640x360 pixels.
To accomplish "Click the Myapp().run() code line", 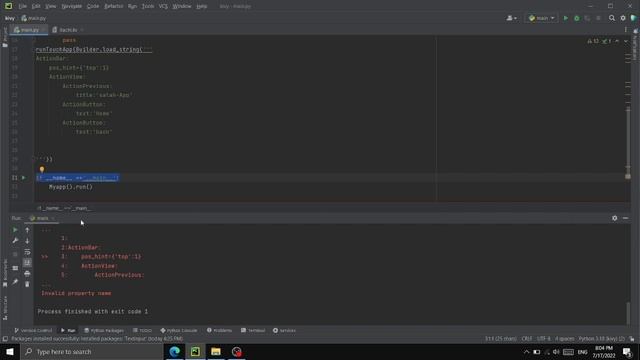I will click(71, 187).
